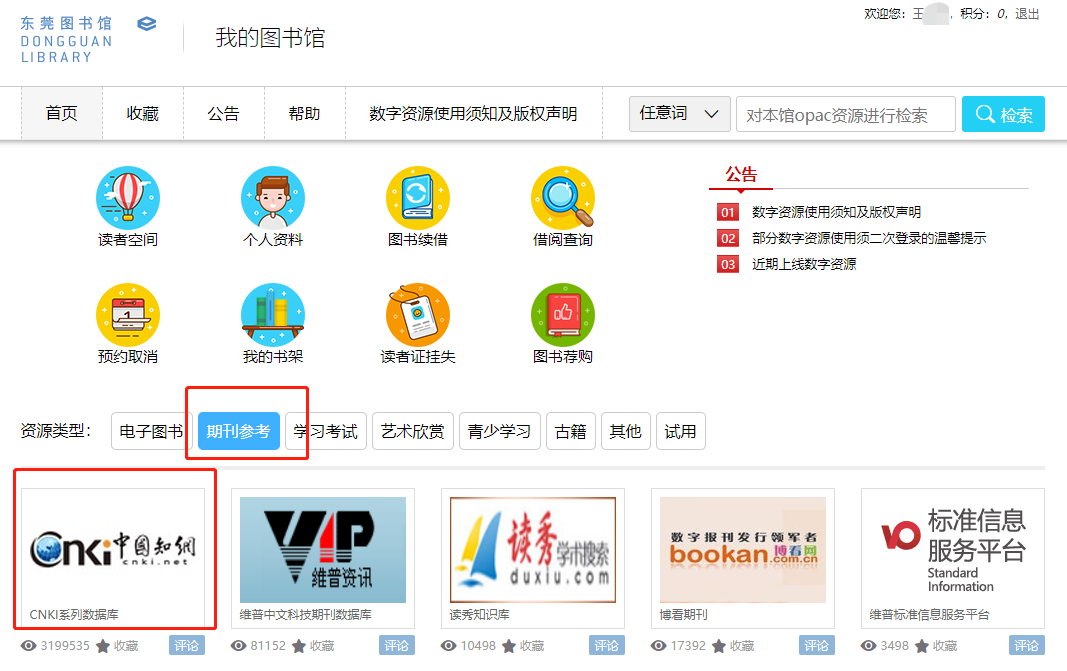Click the 收藏 star under 维普标准信息服务平台
1067x671 pixels.
[x=921, y=646]
